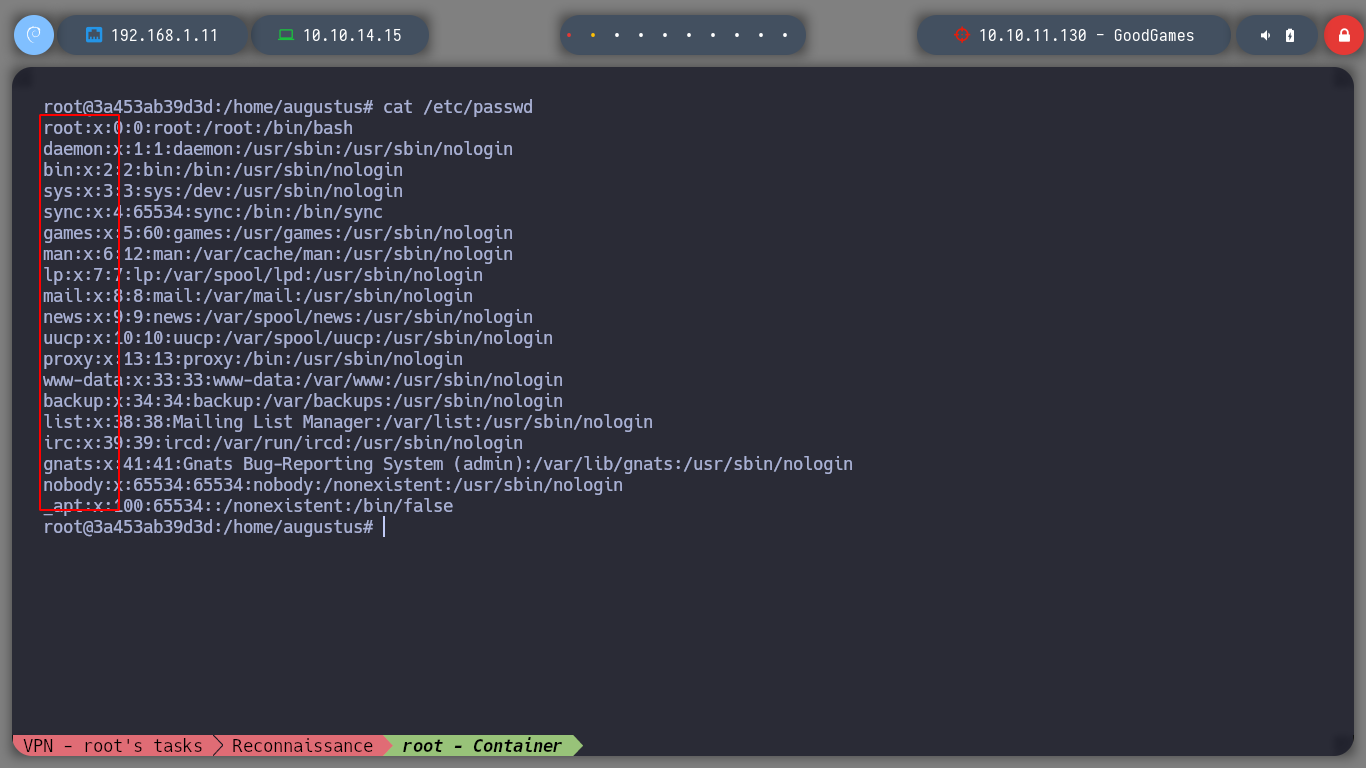Click the 10.10.11.130 - GoodGames target label

[x=1087, y=35]
